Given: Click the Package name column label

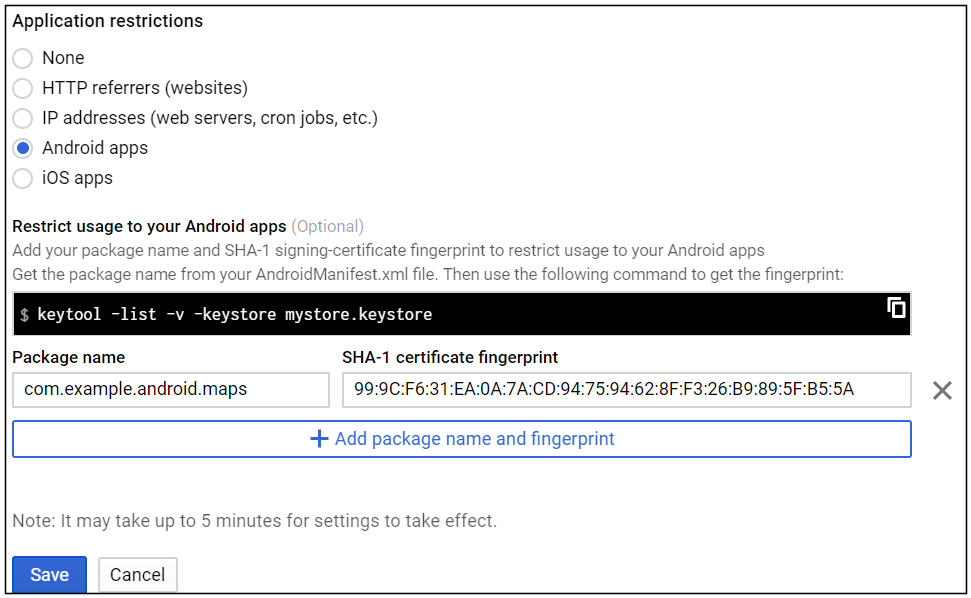Looking at the screenshot, I should [x=69, y=357].
